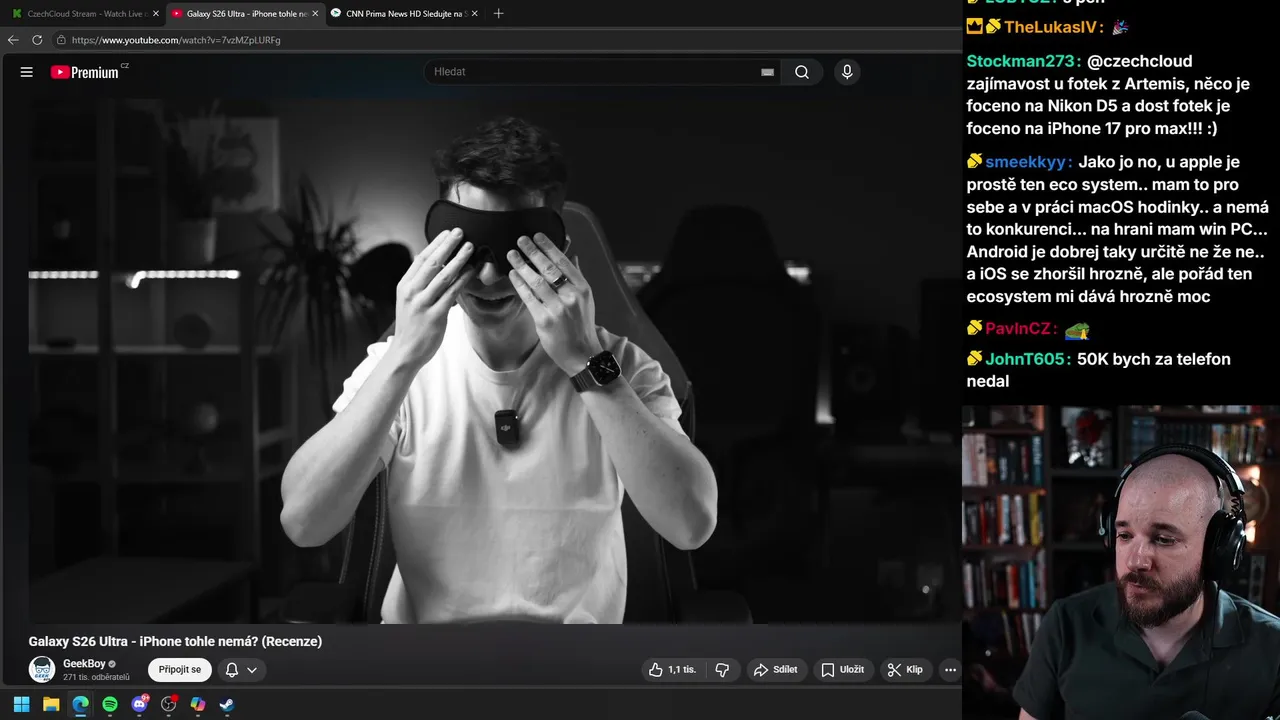The height and width of the screenshot is (720, 1280).
Task: Open the YouTube hamburger guide menu
Action: [x=27, y=72]
